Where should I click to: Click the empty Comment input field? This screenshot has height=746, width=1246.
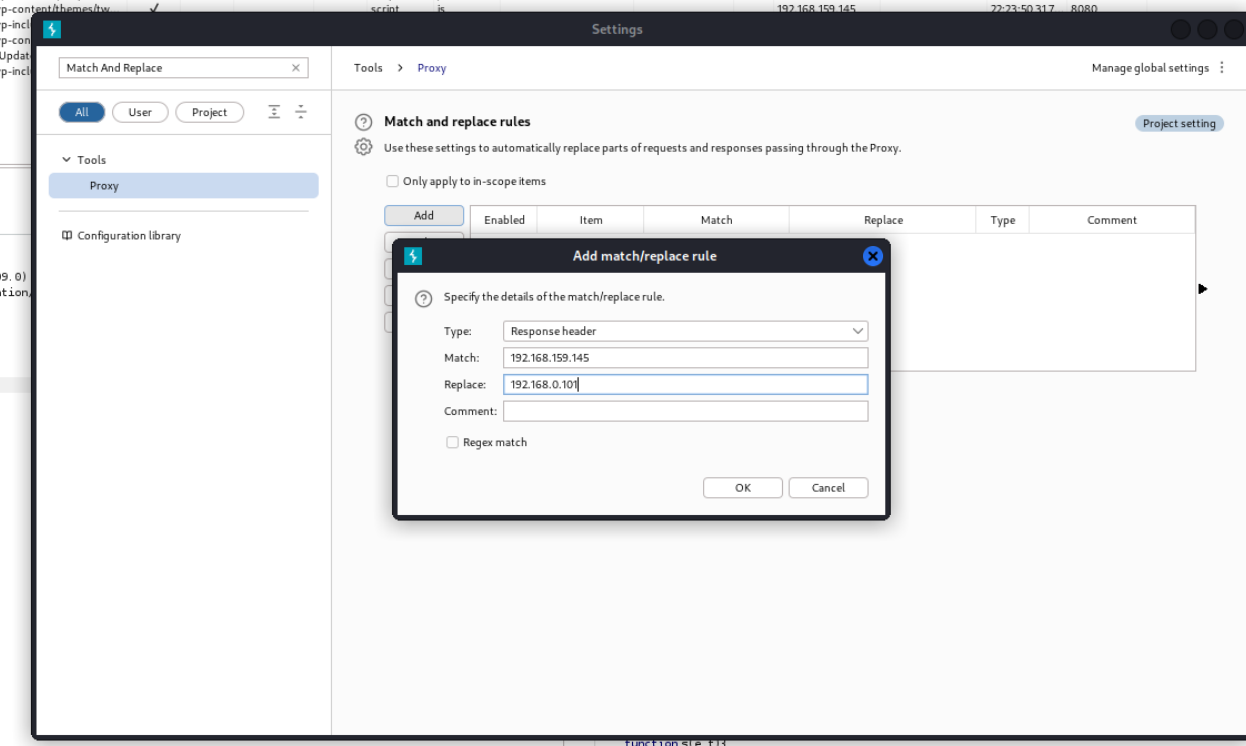coord(685,411)
